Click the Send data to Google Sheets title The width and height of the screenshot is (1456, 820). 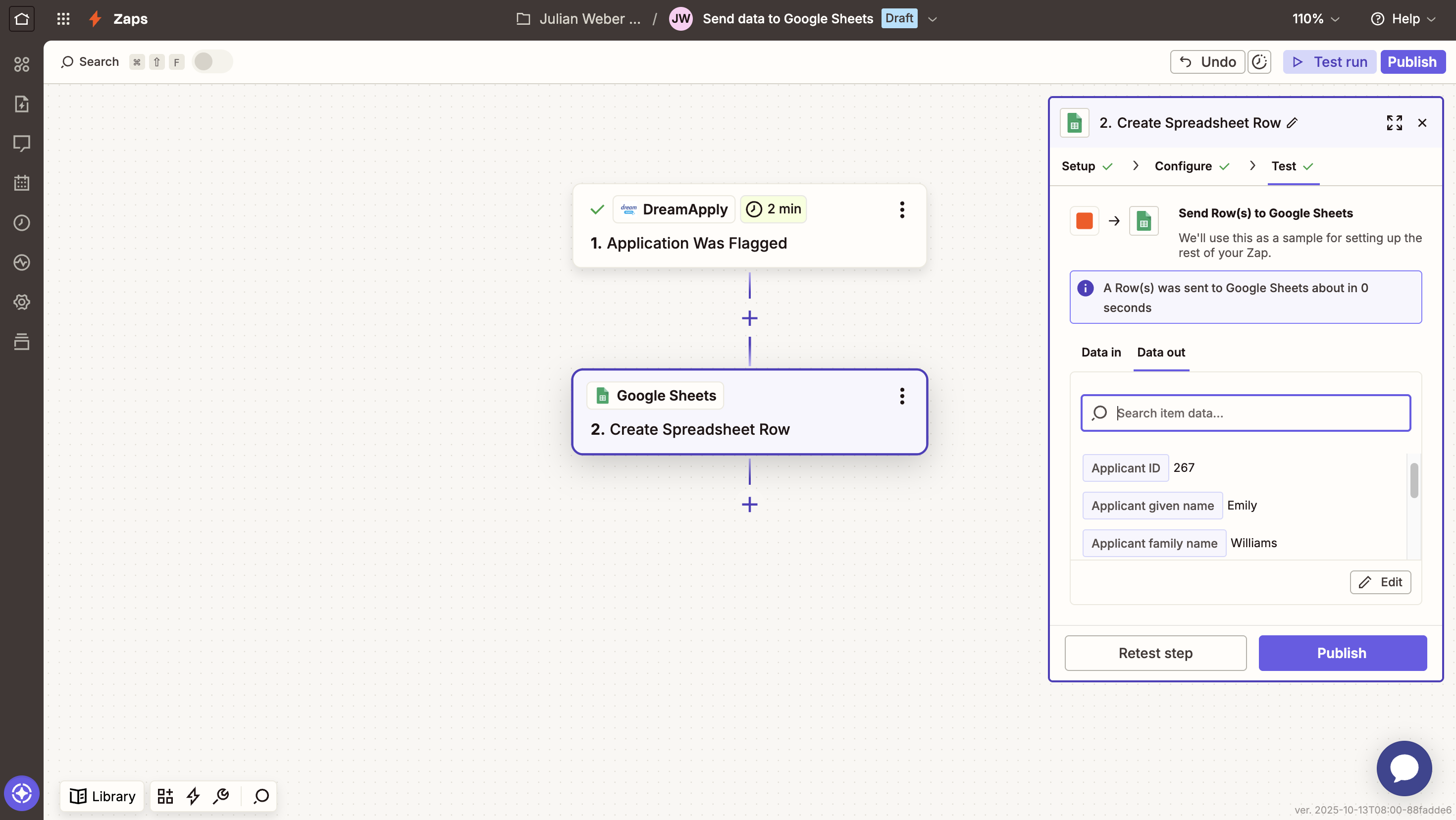[x=788, y=19]
